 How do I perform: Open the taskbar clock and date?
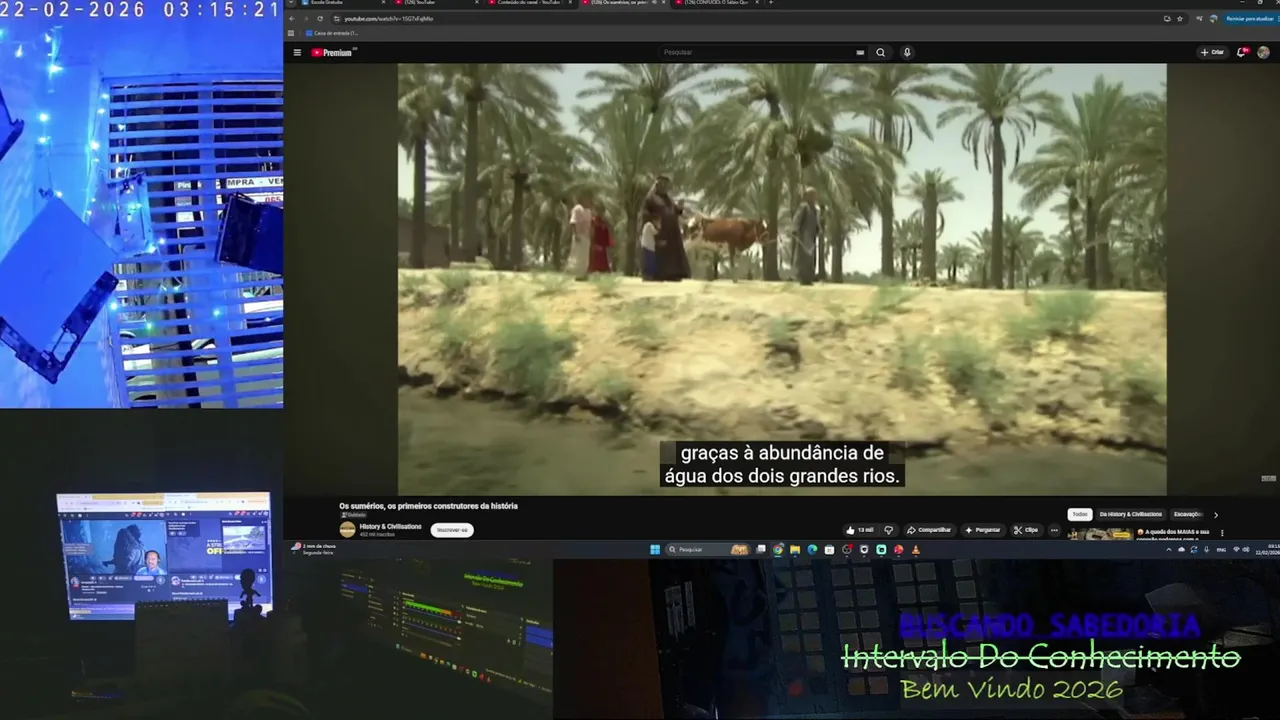click(1267, 549)
